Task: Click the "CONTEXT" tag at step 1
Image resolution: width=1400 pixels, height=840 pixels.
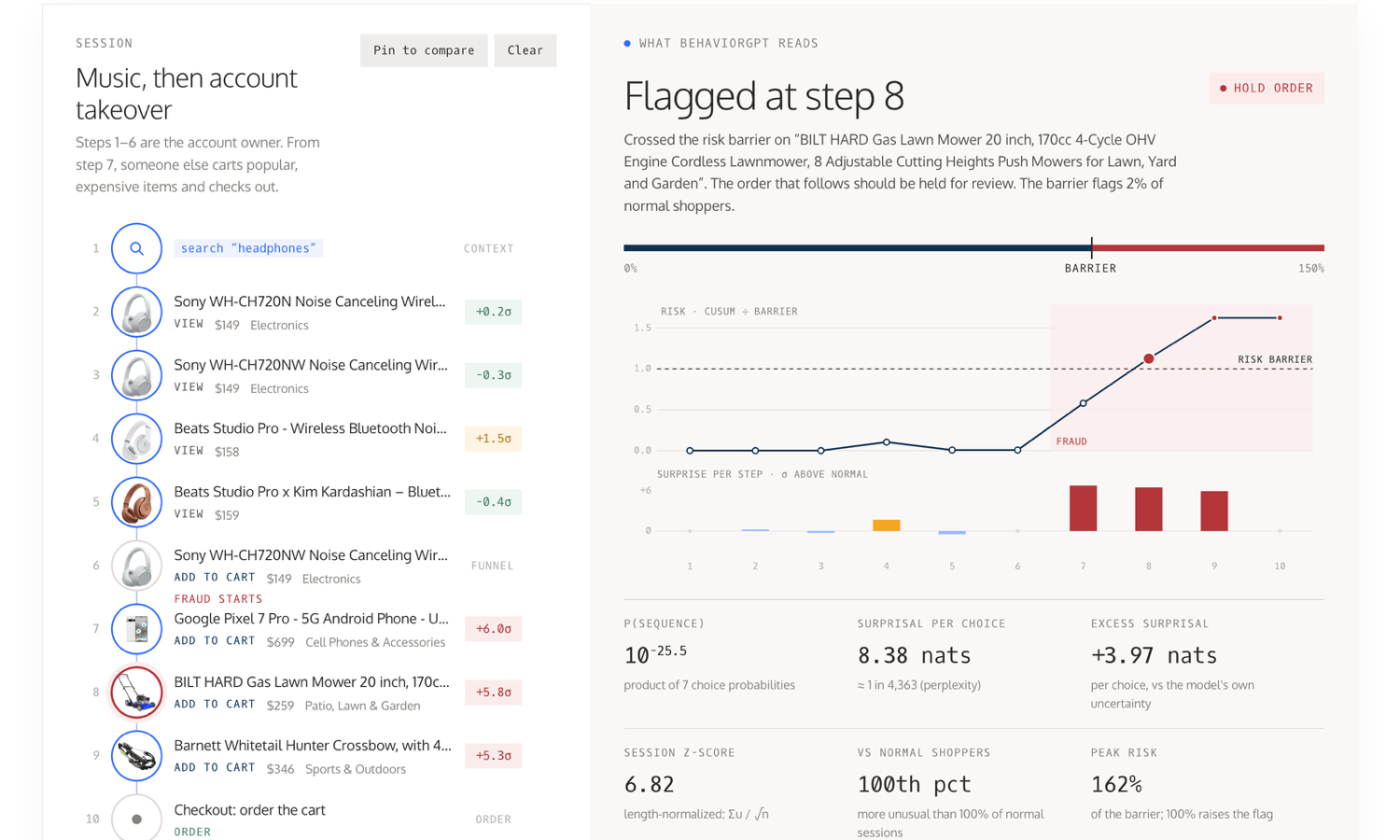Action: click(489, 248)
